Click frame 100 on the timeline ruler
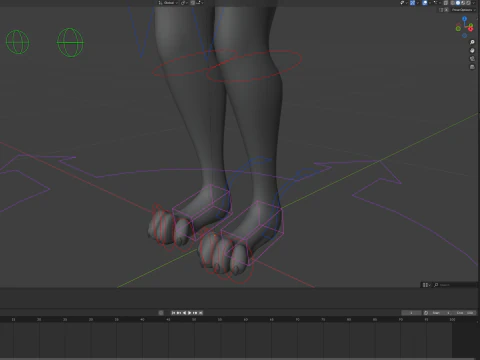 [452, 319]
